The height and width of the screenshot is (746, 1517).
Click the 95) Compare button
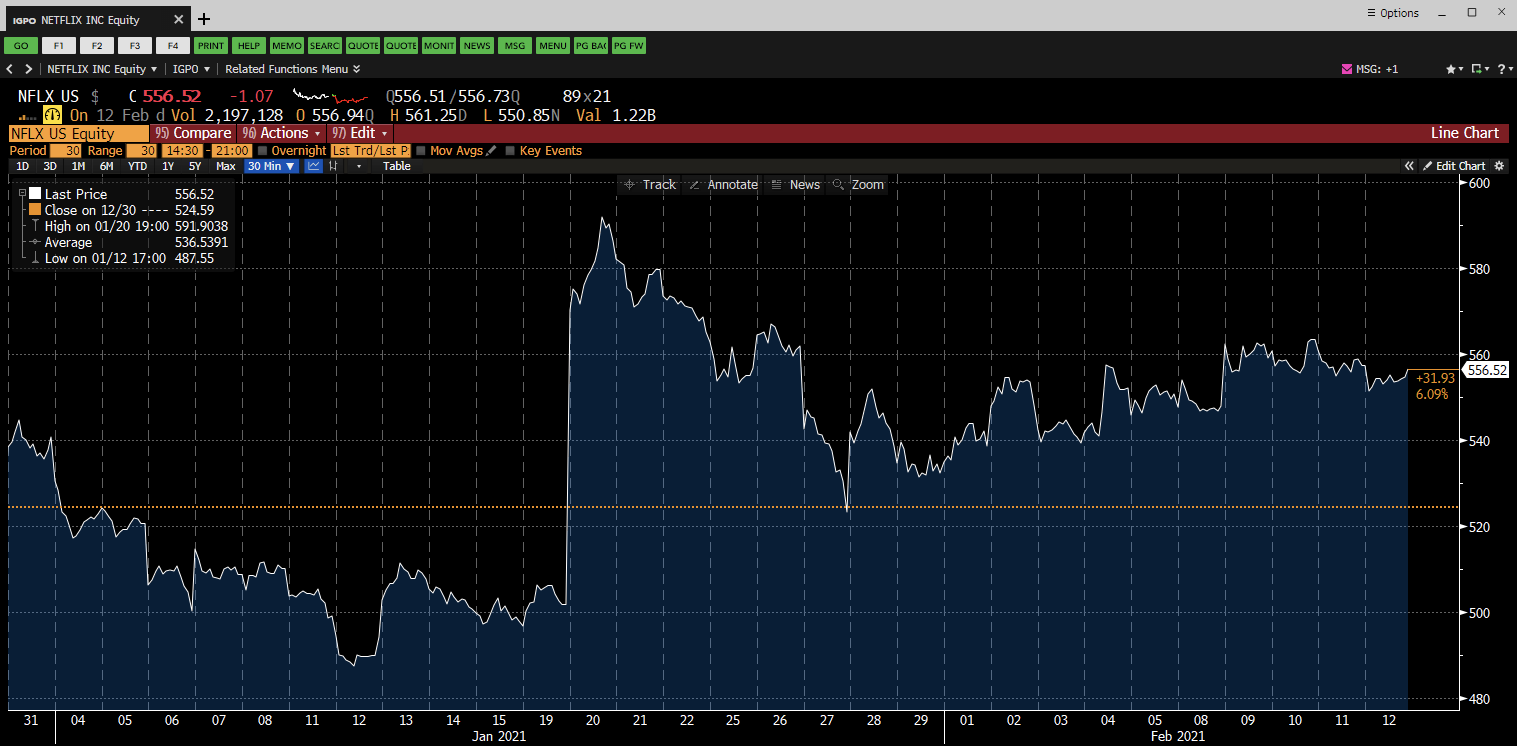click(194, 133)
